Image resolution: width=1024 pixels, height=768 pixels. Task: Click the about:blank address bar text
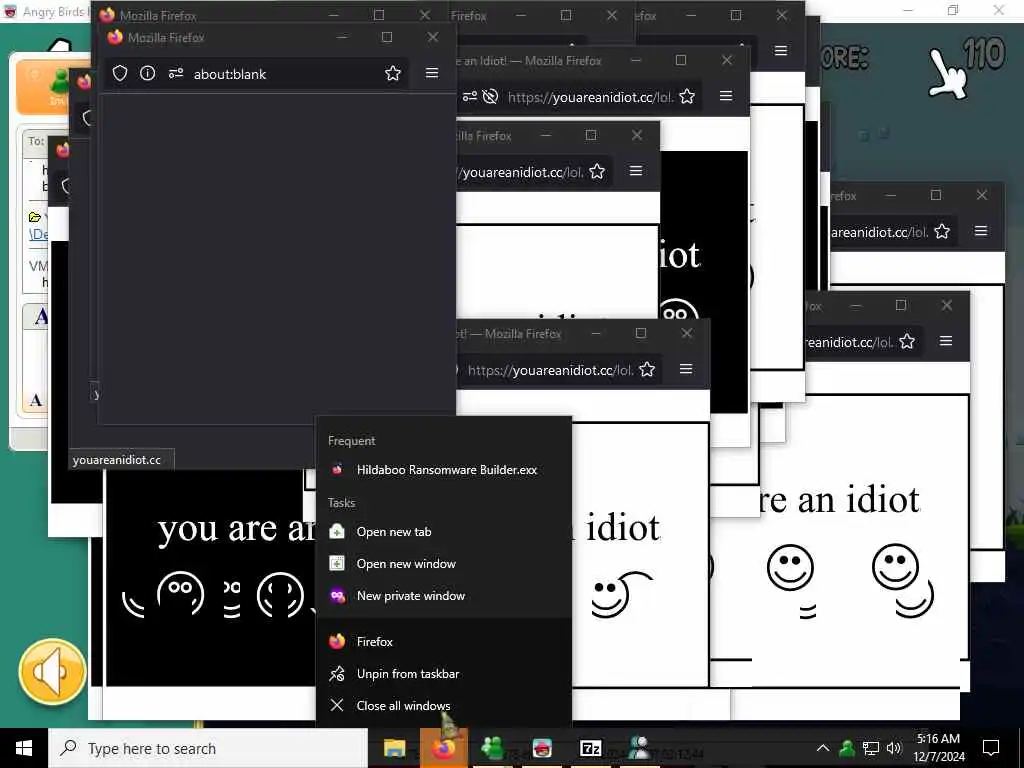[230, 74]
